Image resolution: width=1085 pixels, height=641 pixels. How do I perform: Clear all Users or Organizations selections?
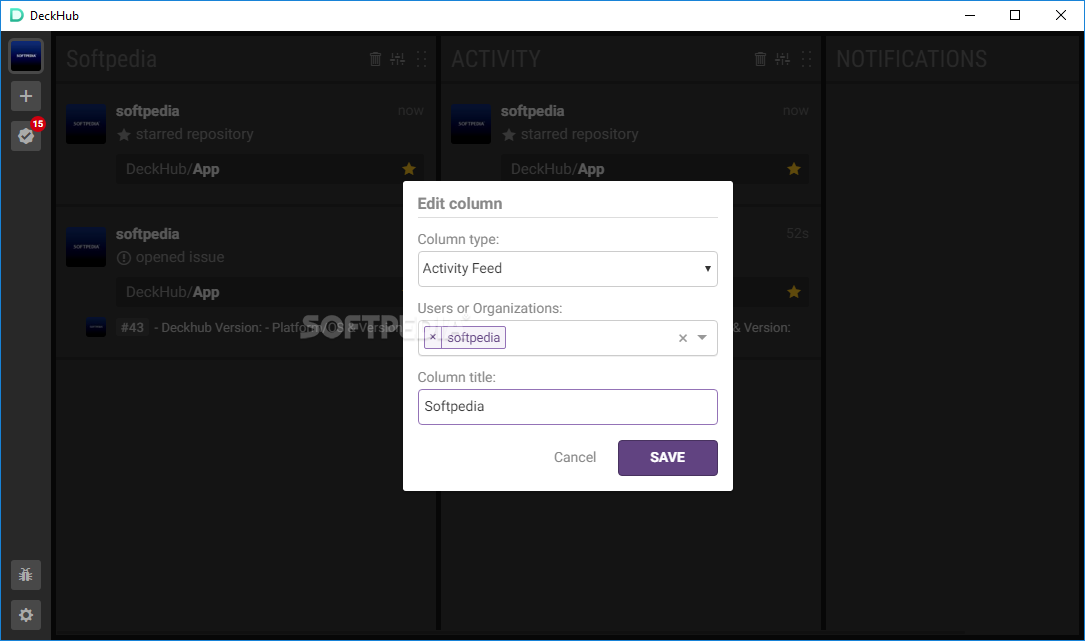pyautogui.click(x=683, y=338)
